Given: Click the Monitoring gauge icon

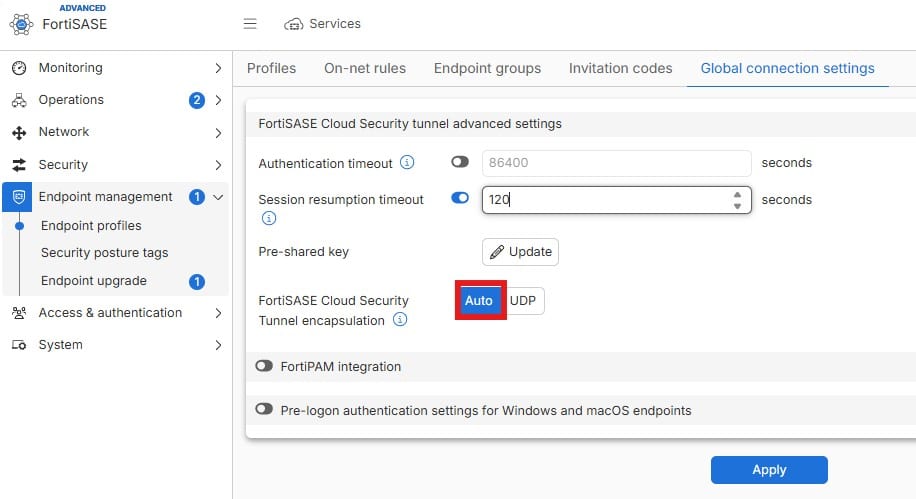Looking at the screenshot, I should [x=19, y=68].
